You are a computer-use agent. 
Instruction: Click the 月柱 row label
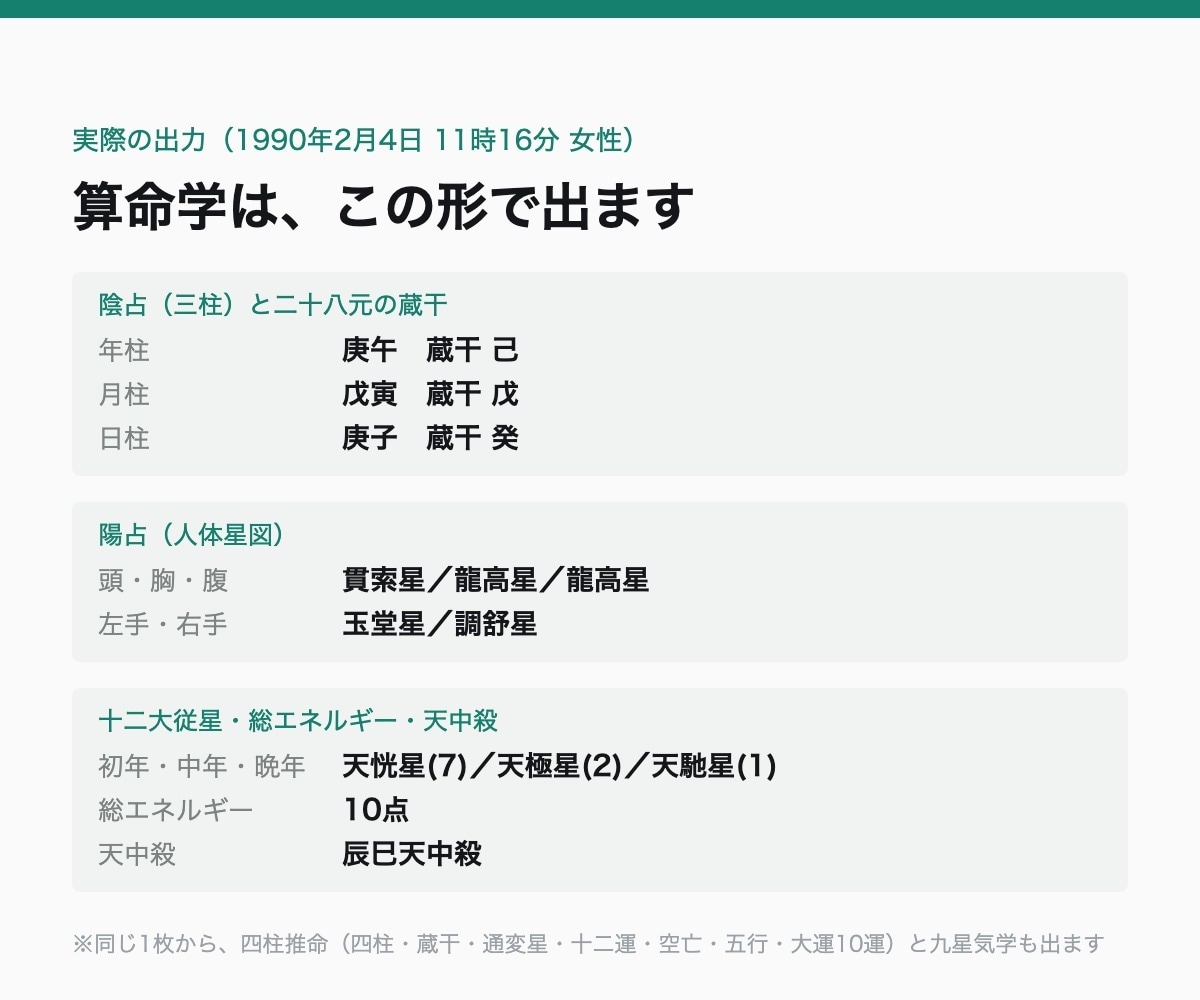[x=124, y=394]
